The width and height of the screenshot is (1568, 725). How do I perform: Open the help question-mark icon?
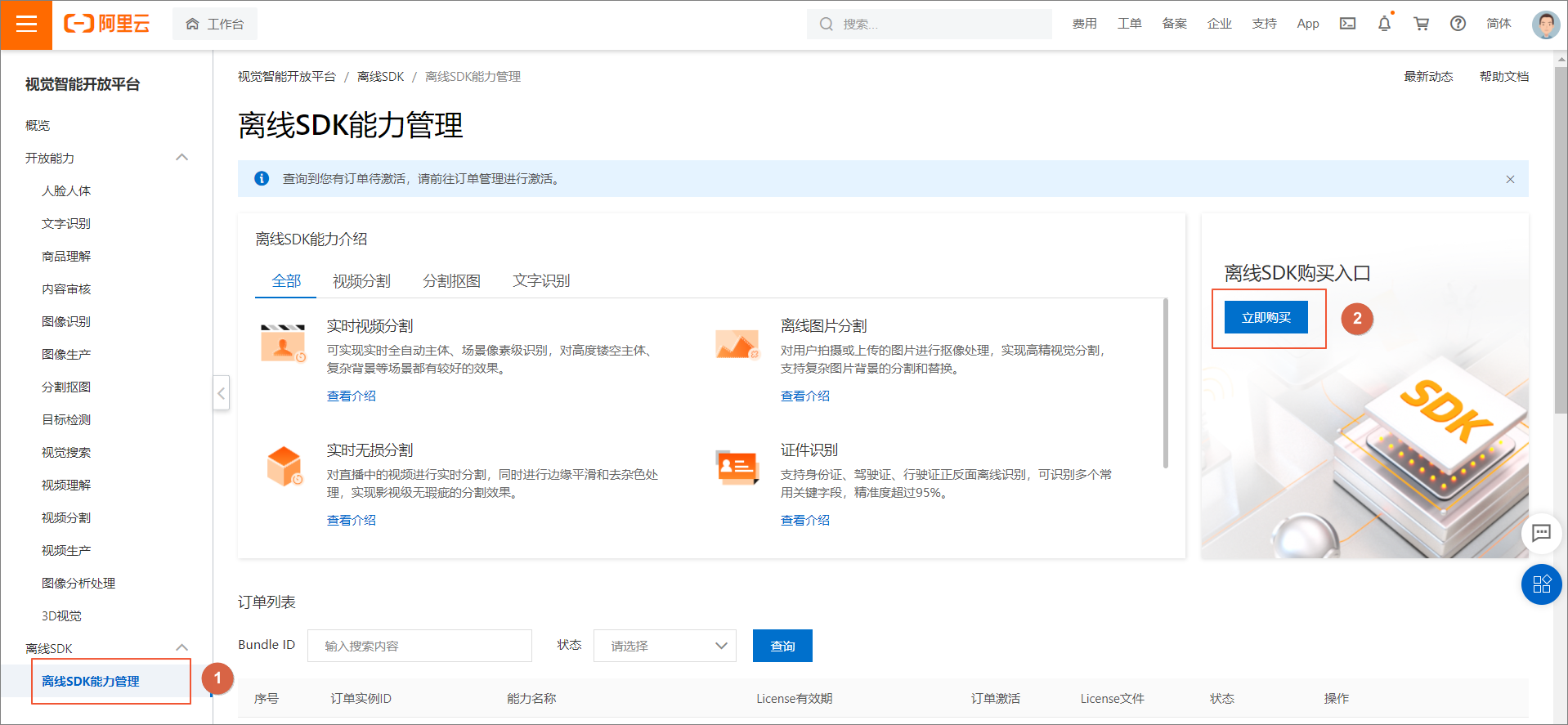click(x=1458, y=24)
